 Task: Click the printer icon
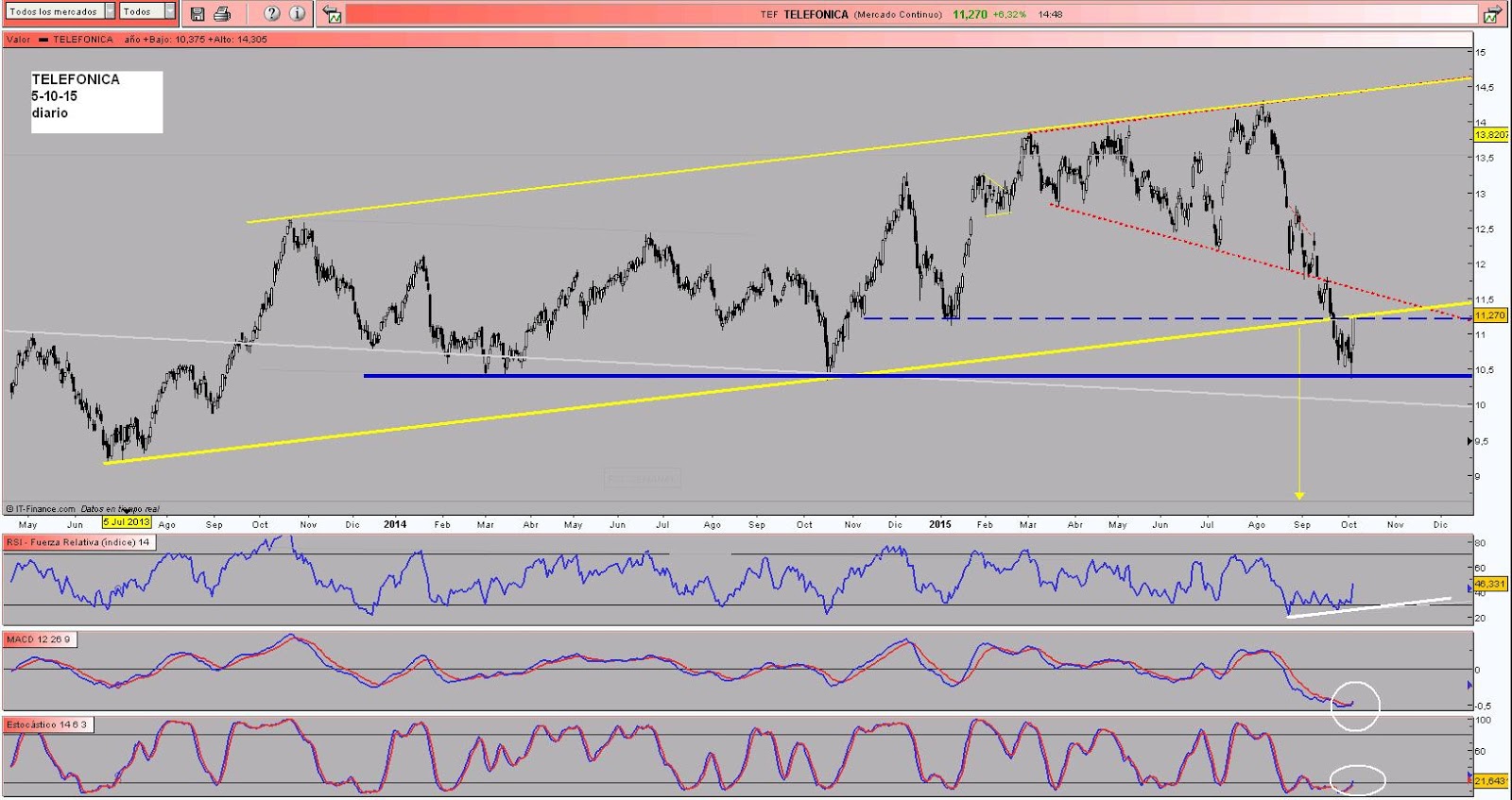[222, 14]
